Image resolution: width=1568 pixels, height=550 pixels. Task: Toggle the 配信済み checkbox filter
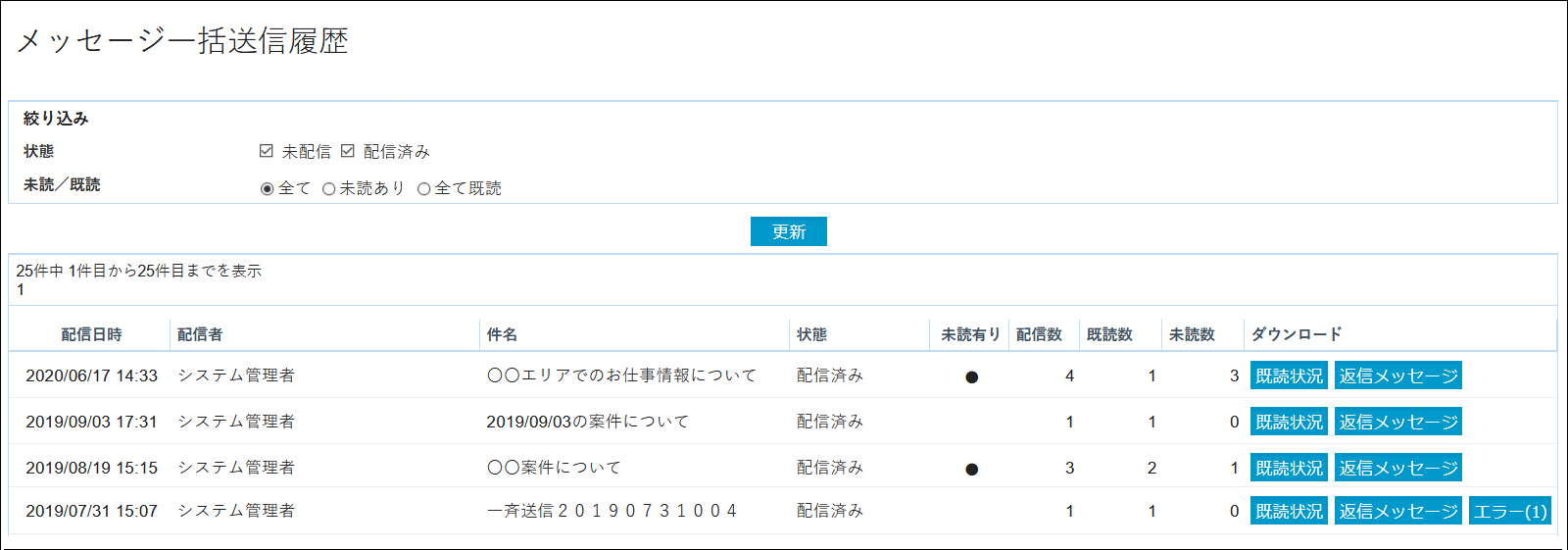347,151
